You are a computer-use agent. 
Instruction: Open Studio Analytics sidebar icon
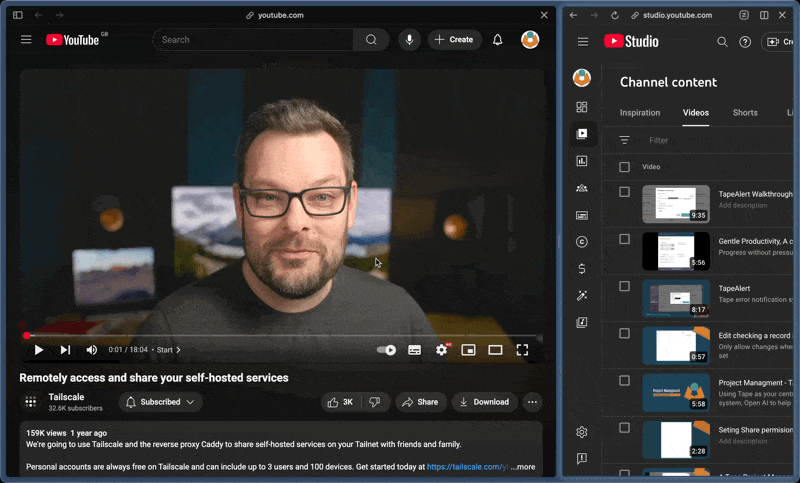click(582, 161)
